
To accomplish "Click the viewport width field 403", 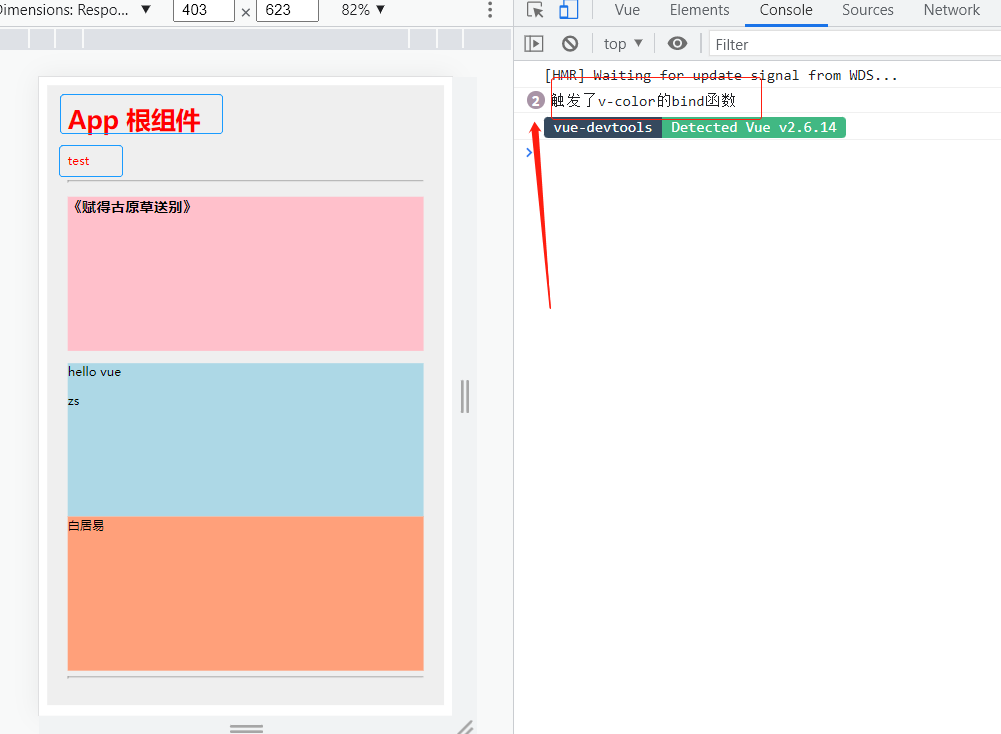I will click(204, 10).
